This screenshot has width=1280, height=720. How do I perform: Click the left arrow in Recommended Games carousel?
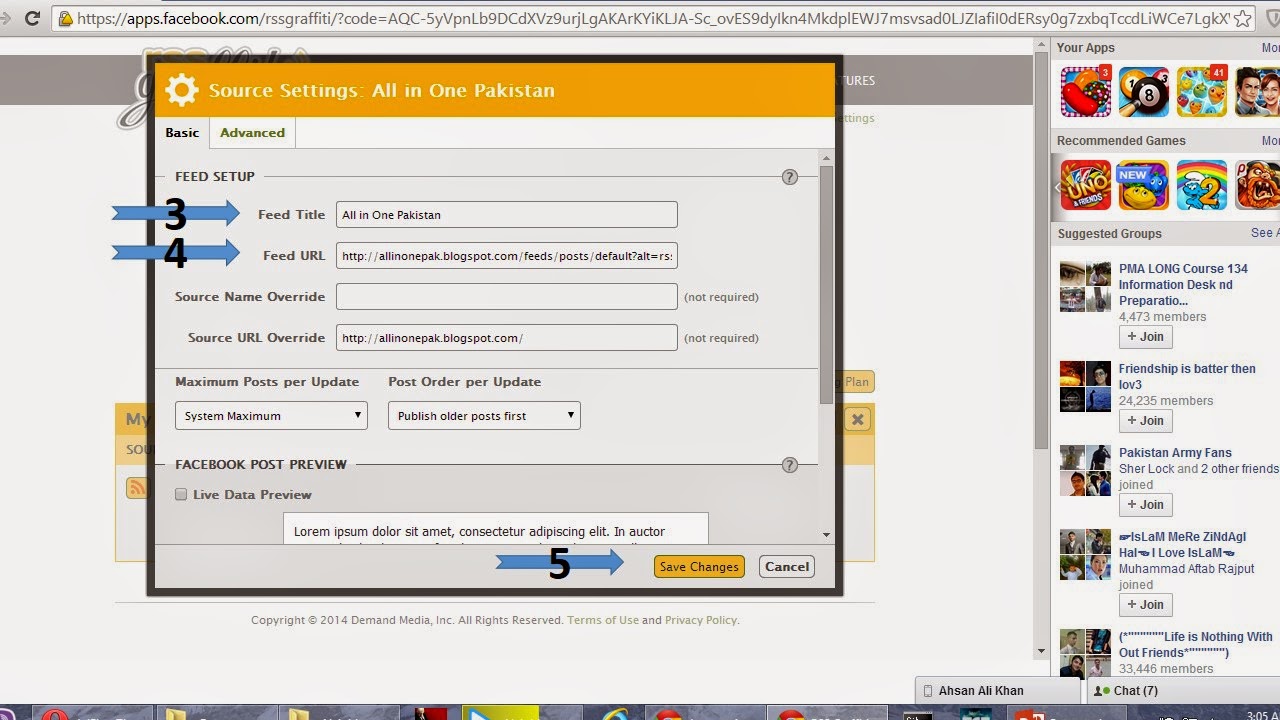click(1059, 186)
